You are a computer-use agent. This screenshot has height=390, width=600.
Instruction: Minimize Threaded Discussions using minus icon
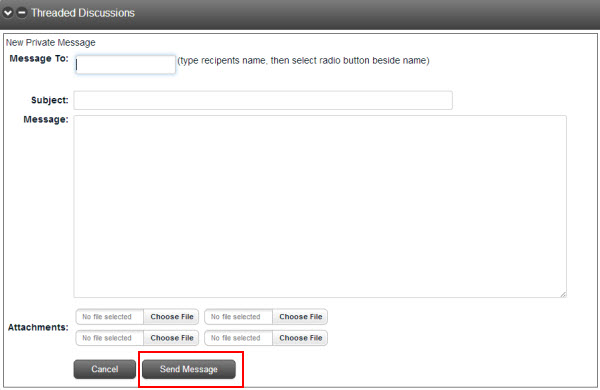22,13
